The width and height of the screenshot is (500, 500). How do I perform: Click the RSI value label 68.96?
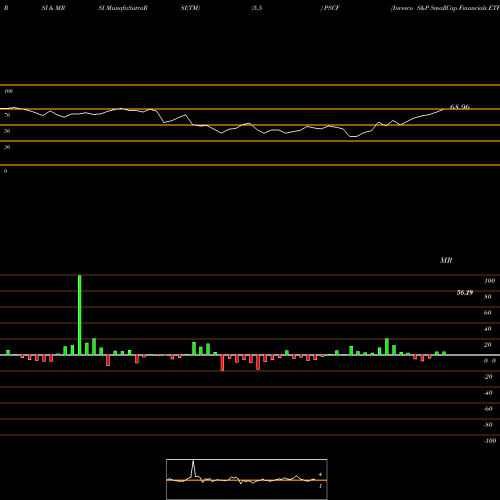(460, 107)
